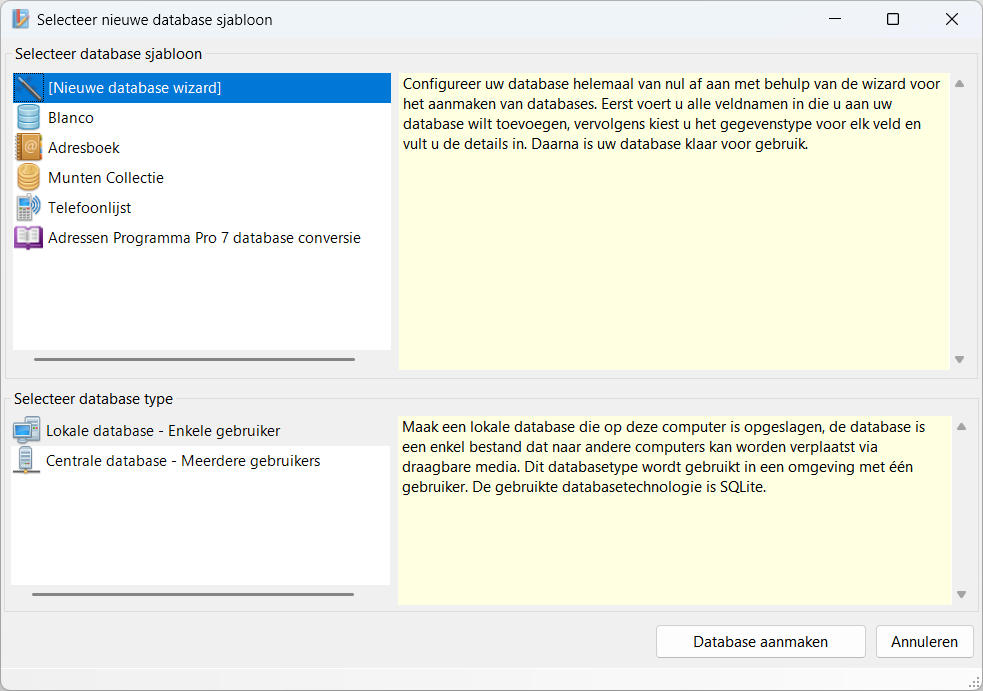Select the Adressen Programma Pro 7 book icon

(29, 238)
